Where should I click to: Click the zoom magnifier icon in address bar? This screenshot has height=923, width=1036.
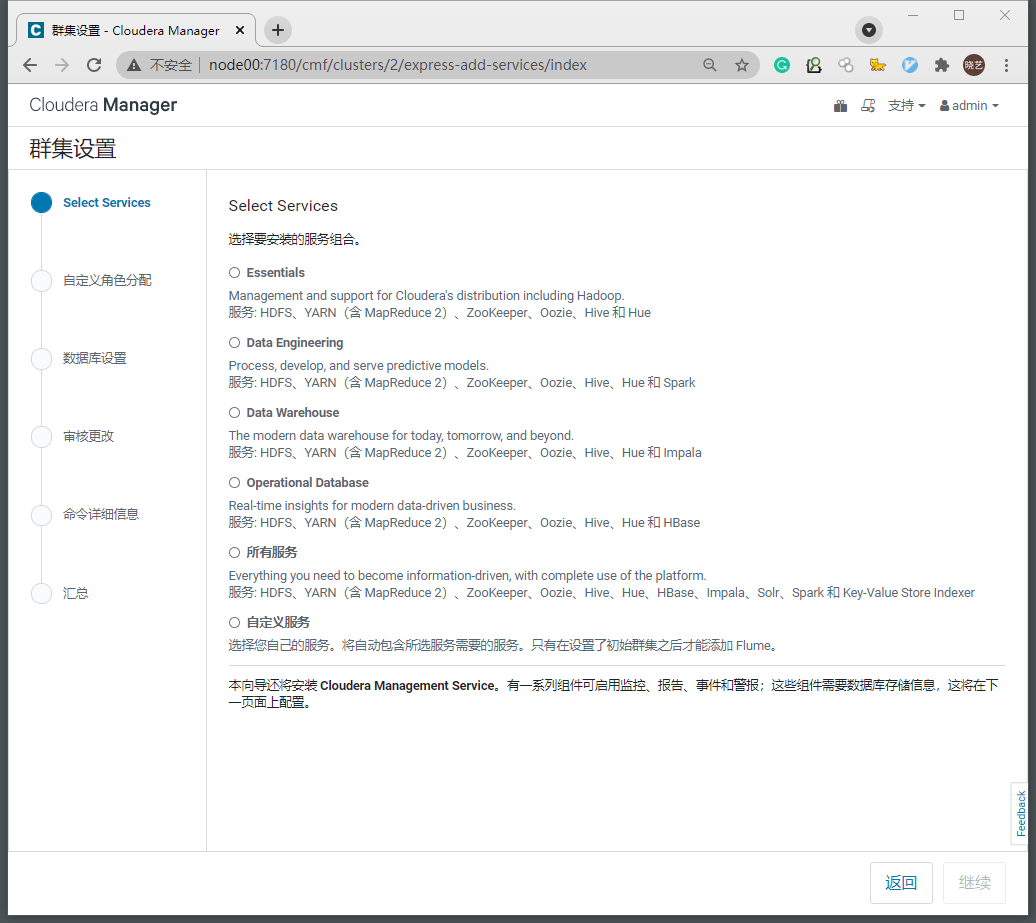pos(710,65)
